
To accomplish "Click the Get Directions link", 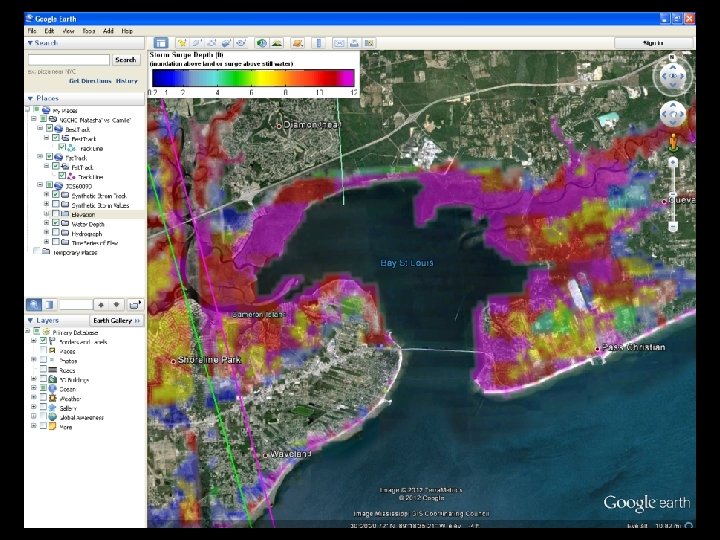I will (90, 81).
